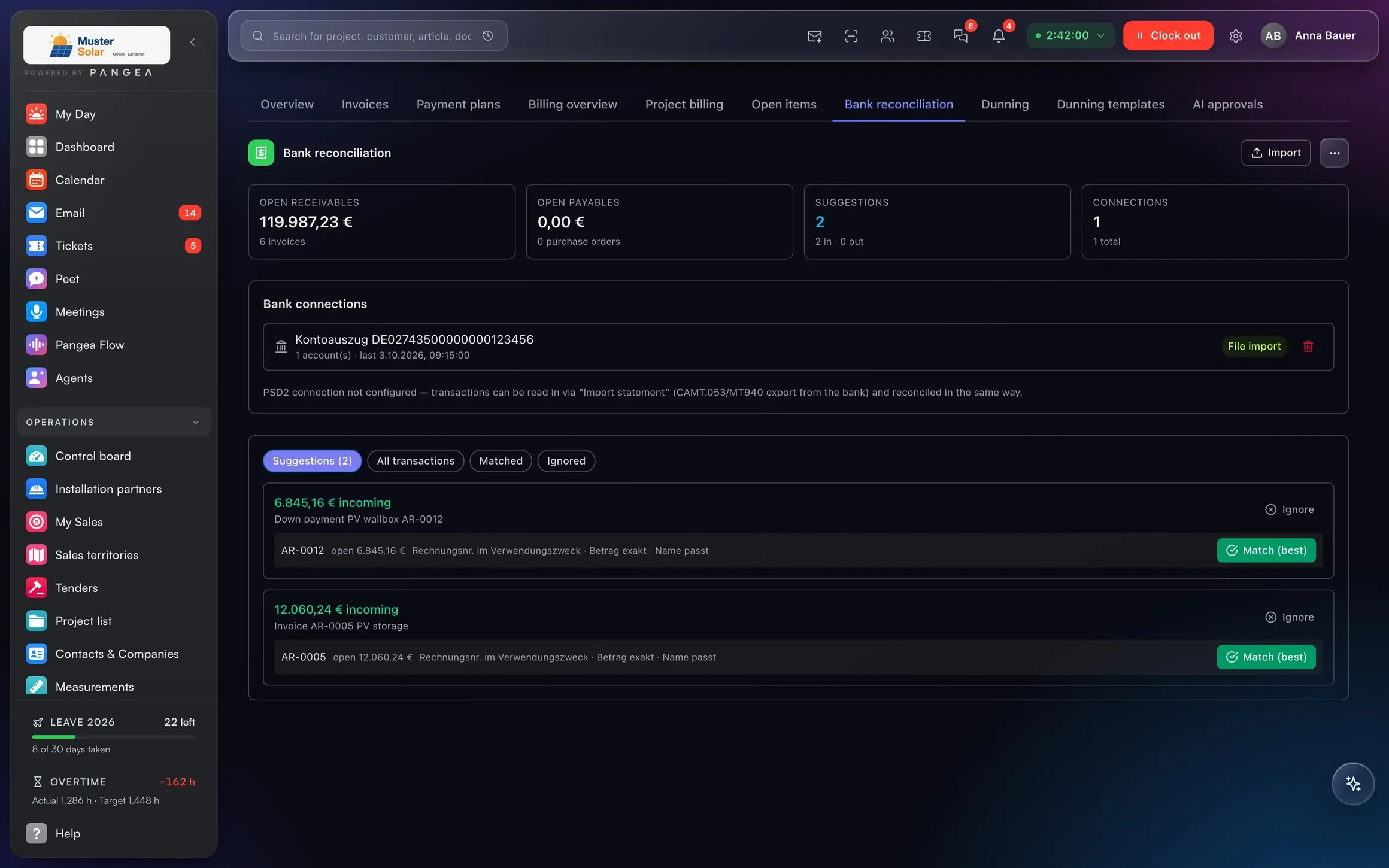Open Meetings in sidebar
The width and height of the screenshot is (1389, 868).
[113, 312]
